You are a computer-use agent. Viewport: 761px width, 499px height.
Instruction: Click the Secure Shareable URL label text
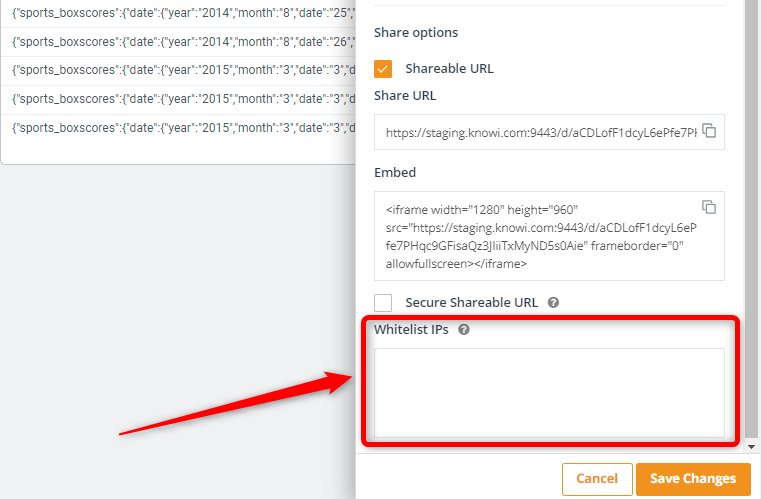tap(471, 302)
